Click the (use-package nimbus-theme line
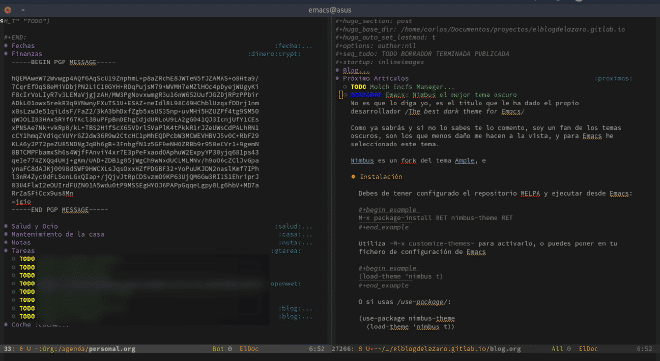This screenshot has width=660, height=361. (407, 319)
